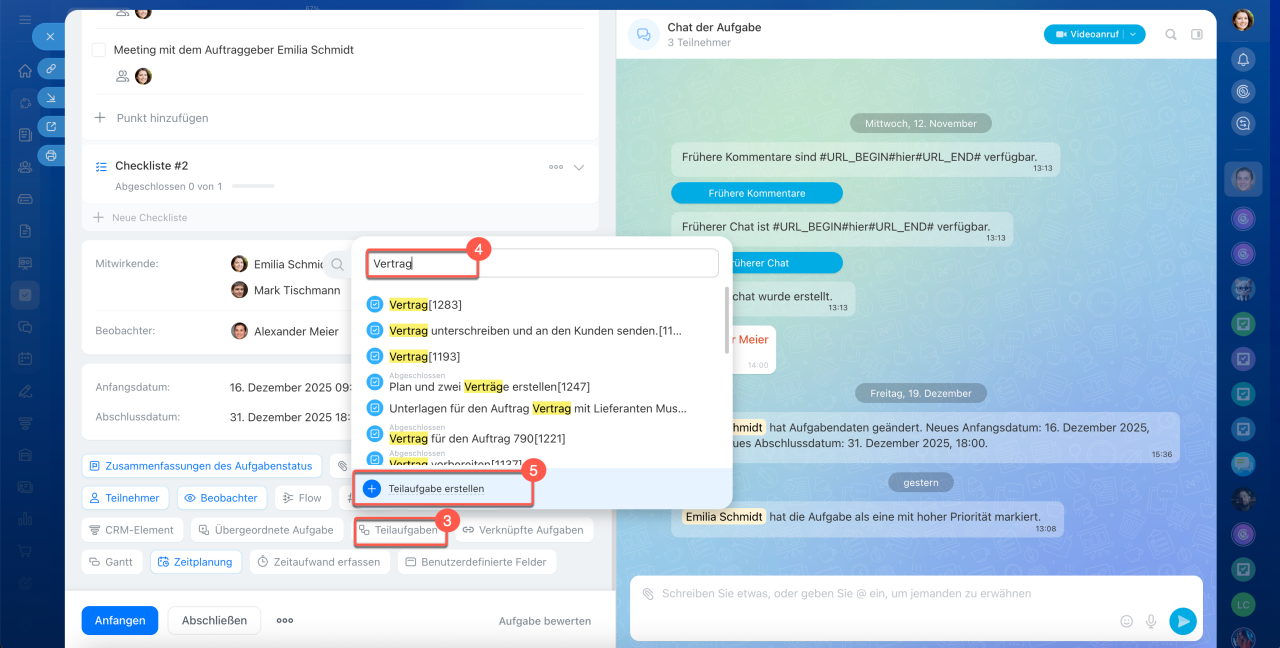1280x648 pixels.
Task: Attach a file using the chat paperclip
Action: 648,594
